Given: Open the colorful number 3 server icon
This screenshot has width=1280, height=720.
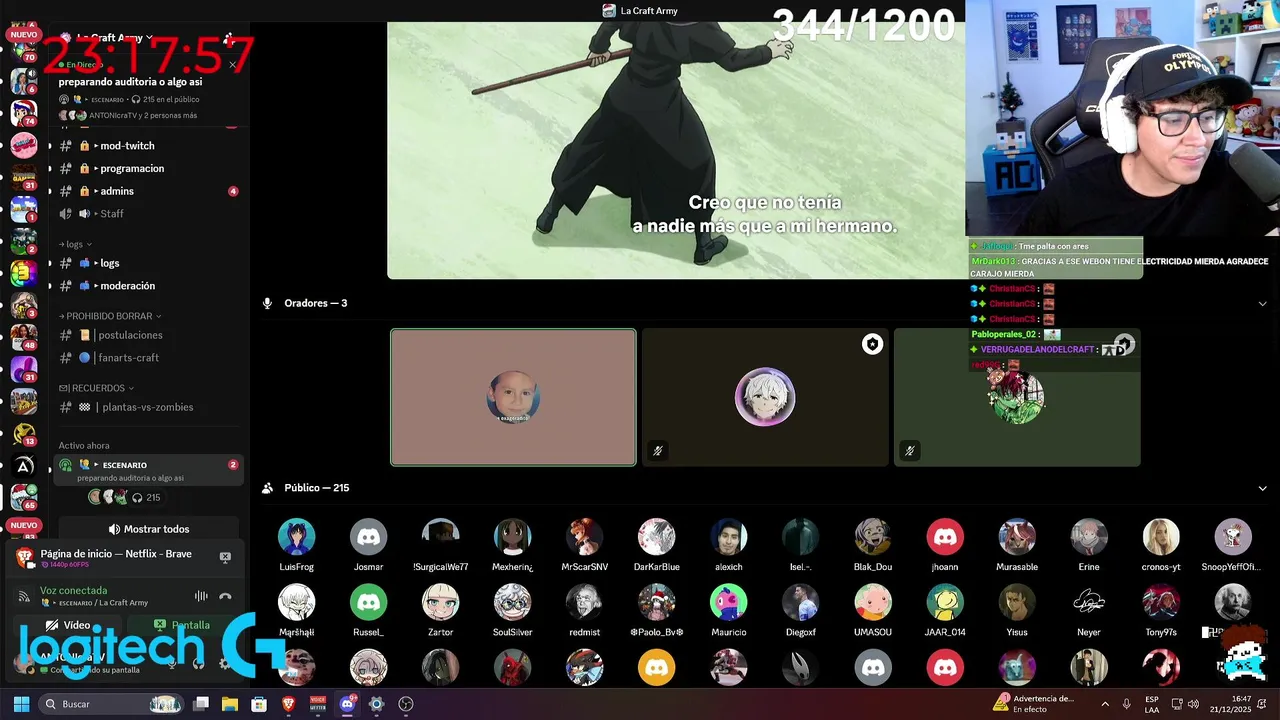Looking at the screenshot, I should click(x=23, y=273).
